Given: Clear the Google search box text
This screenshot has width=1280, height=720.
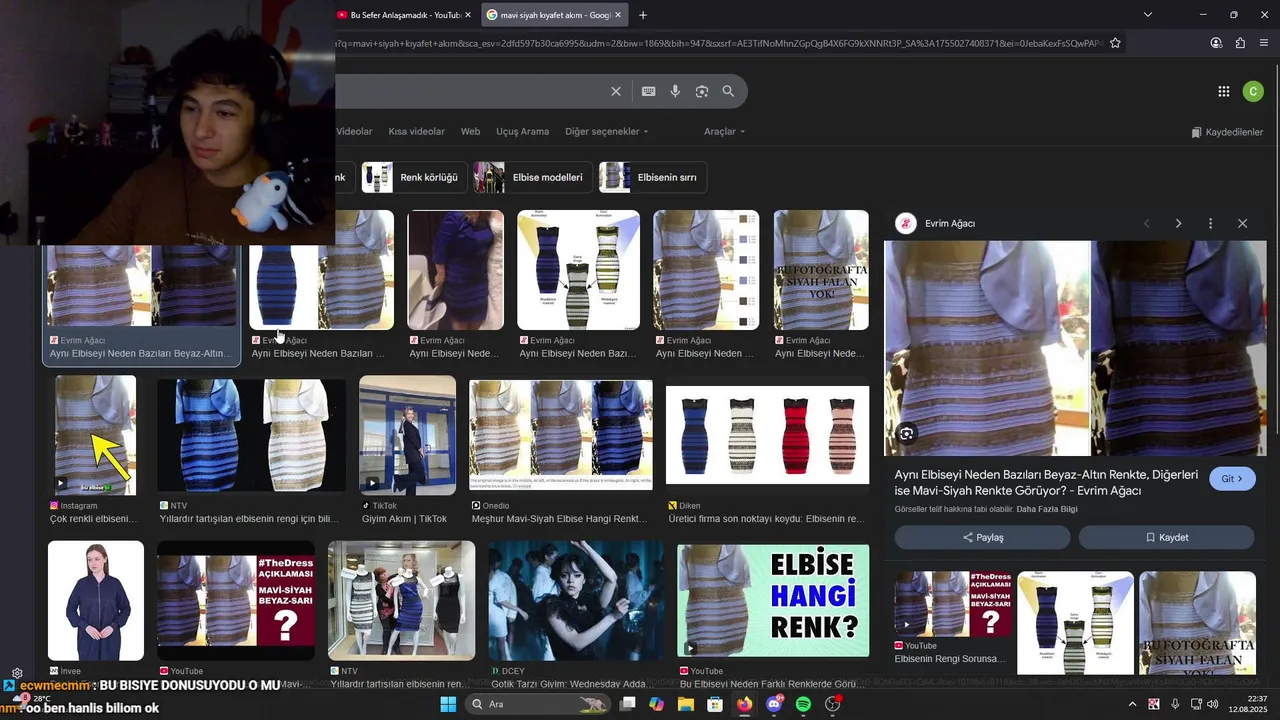Looking at the screenshot, I should pyautogui.click(x=616, y=91).
